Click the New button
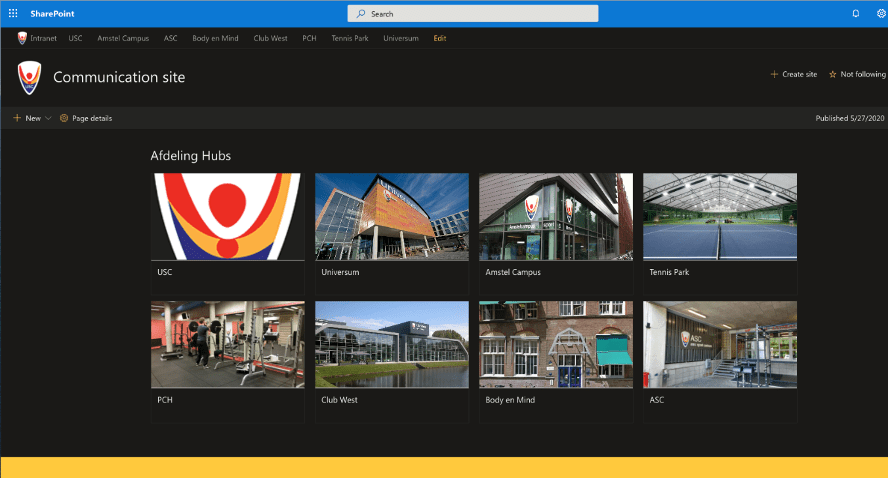Image resolution: width=888 pixels, height=478 pixels. tap(32, 118)
